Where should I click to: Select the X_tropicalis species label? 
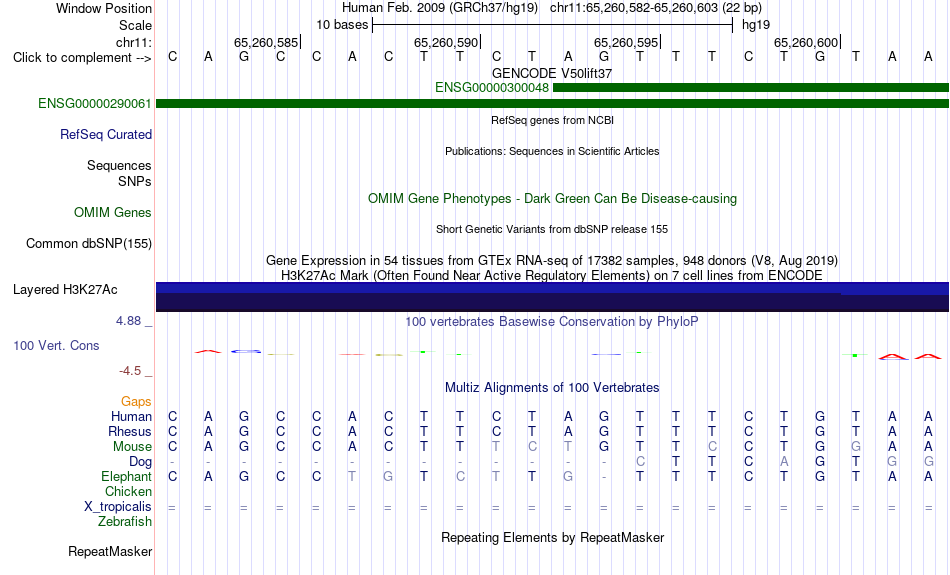(x=118, y=507)
